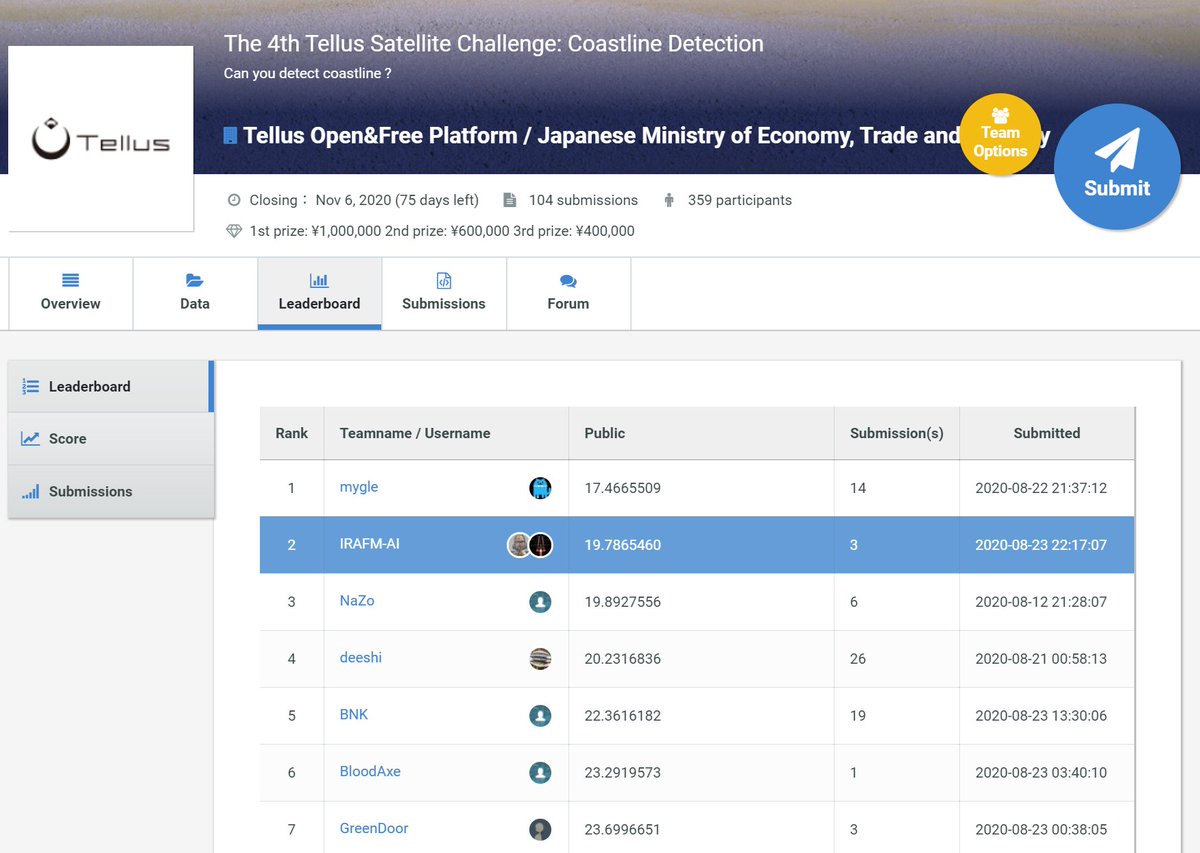
Task: Click the 104 submissions text
Action: pyautogui.click(x=583, y=200)
